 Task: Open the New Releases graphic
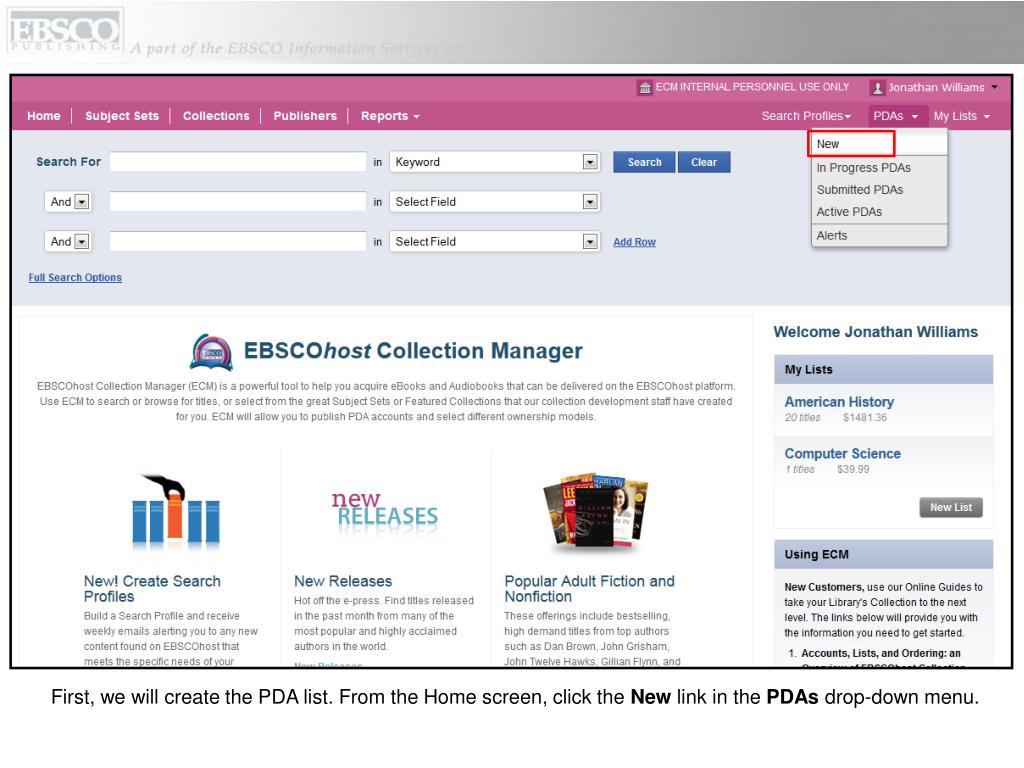click(x=385, y=511)
